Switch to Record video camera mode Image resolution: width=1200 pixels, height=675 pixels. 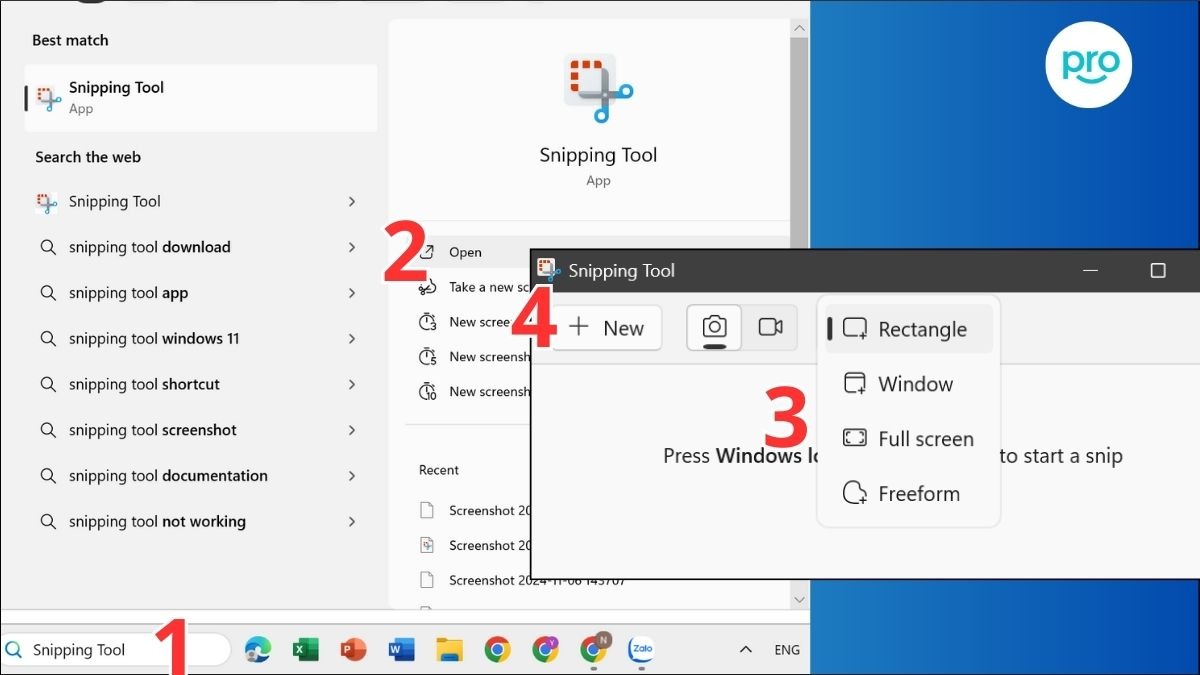point(770,328)
